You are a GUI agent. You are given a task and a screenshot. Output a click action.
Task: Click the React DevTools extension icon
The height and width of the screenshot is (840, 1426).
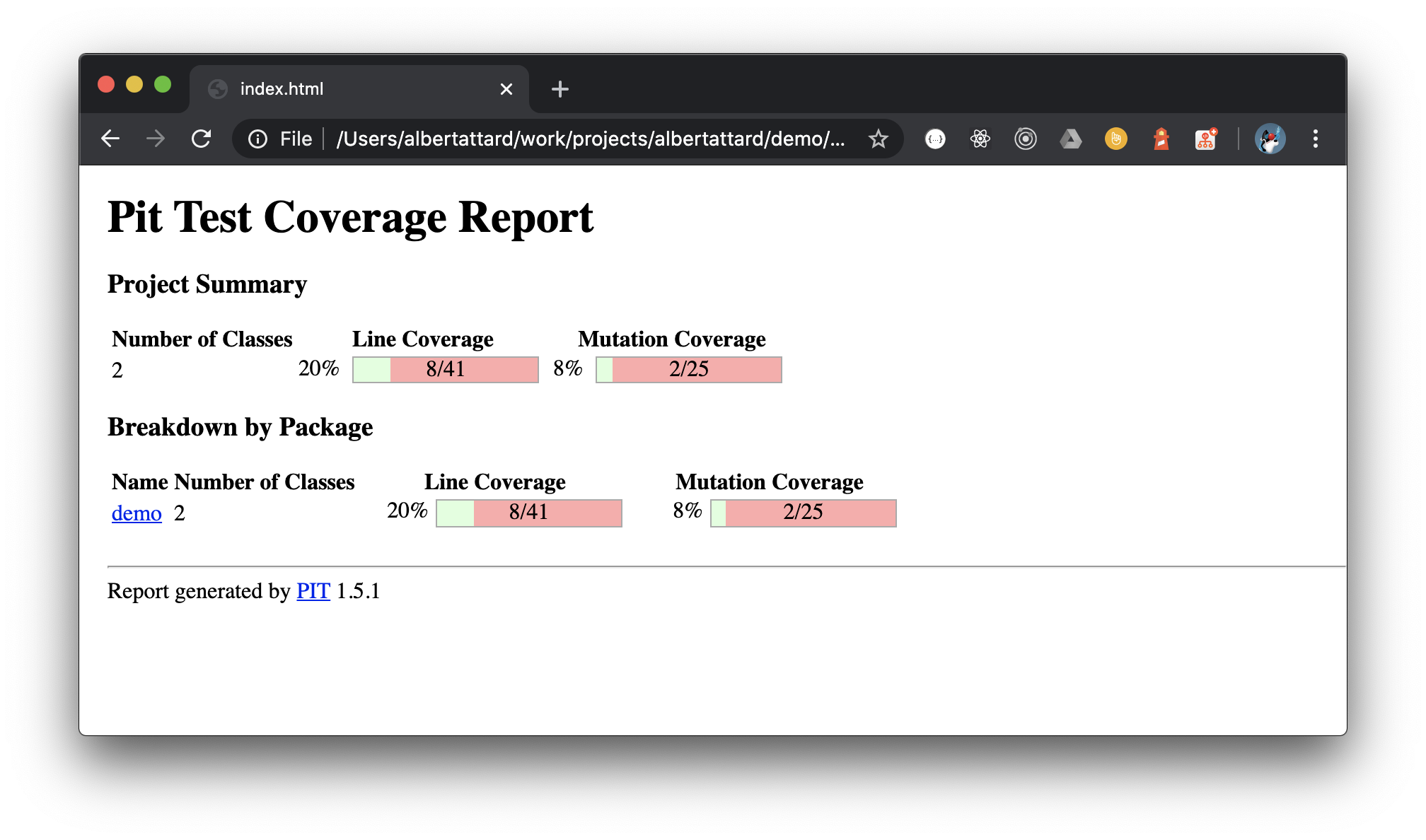pyautogui.click(x=977, y=139)
